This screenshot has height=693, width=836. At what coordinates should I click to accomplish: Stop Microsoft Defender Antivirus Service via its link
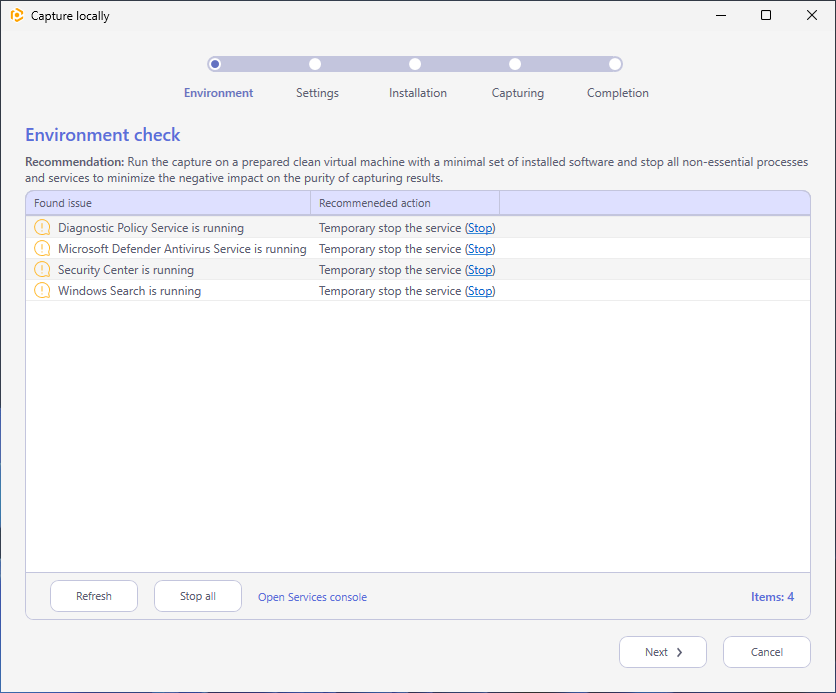[480, 249]
